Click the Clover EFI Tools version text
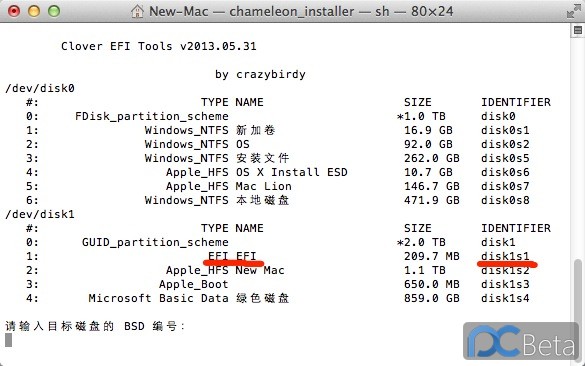585x366 pixels. point(159,46)
